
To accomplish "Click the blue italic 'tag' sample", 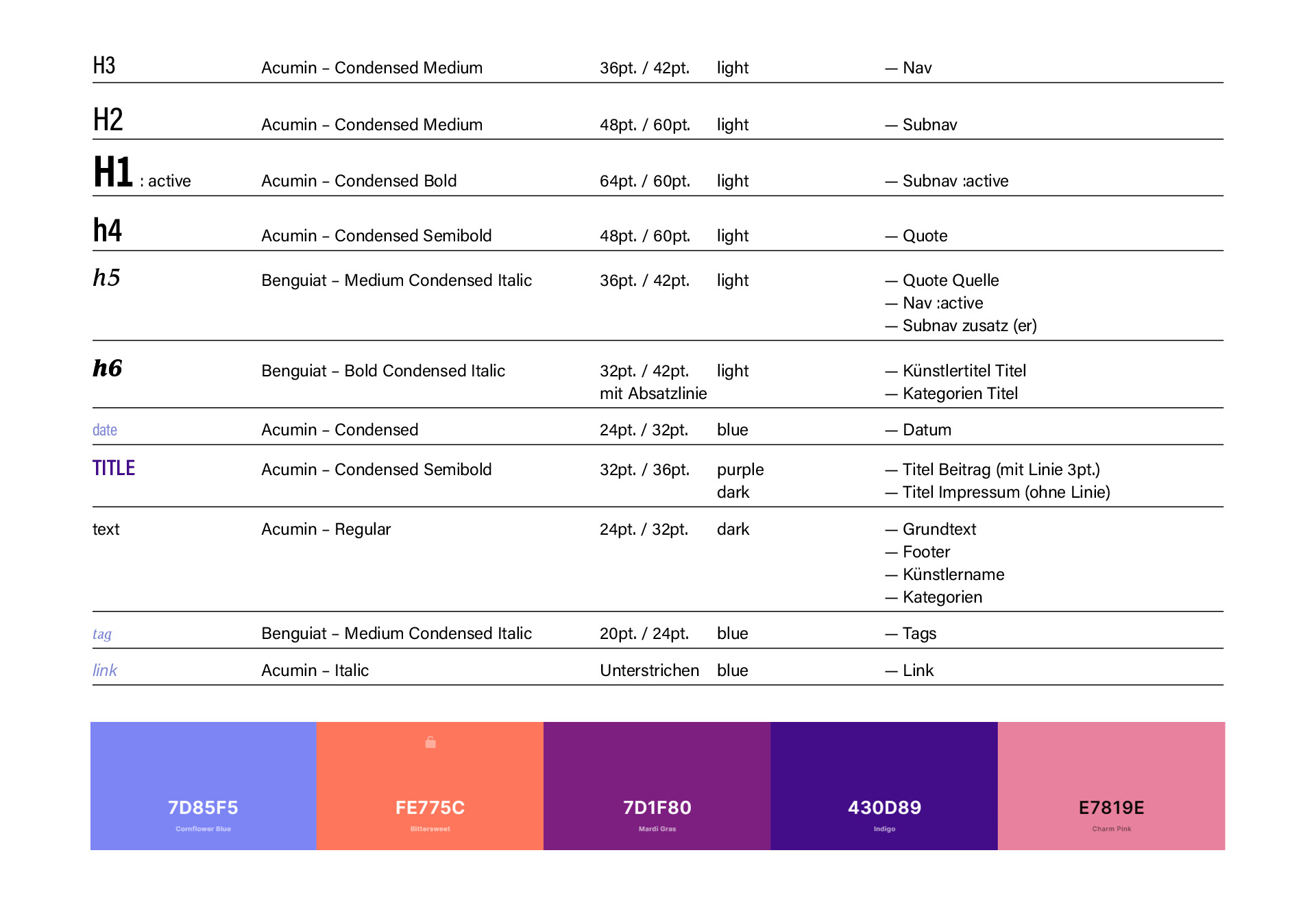I will [102, 634].
